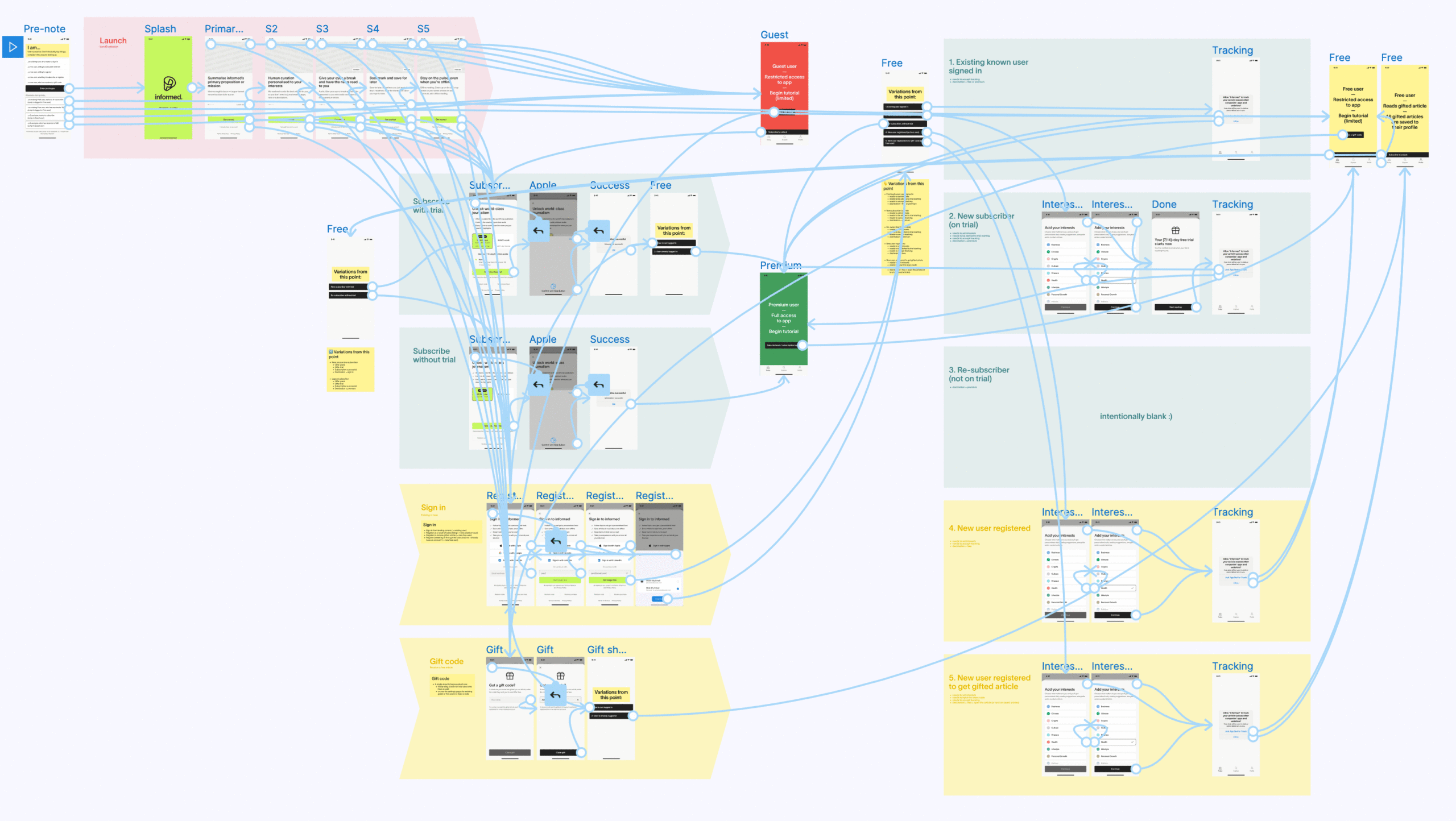The width and height of the screenshot is (1456, 821).
Task: Click '2. New subscriber (on trial)' heading
Action: [981, 221]
